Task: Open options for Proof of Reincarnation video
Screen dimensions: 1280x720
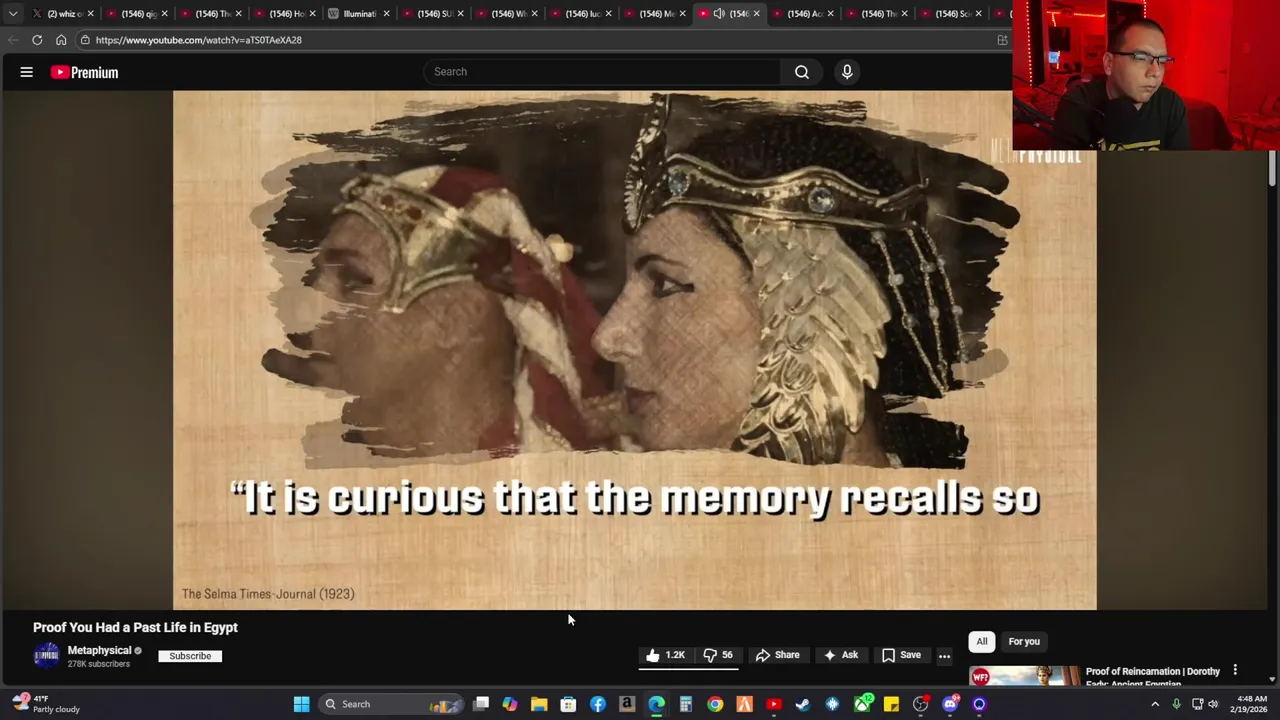Action: [x=1235, y=671]
